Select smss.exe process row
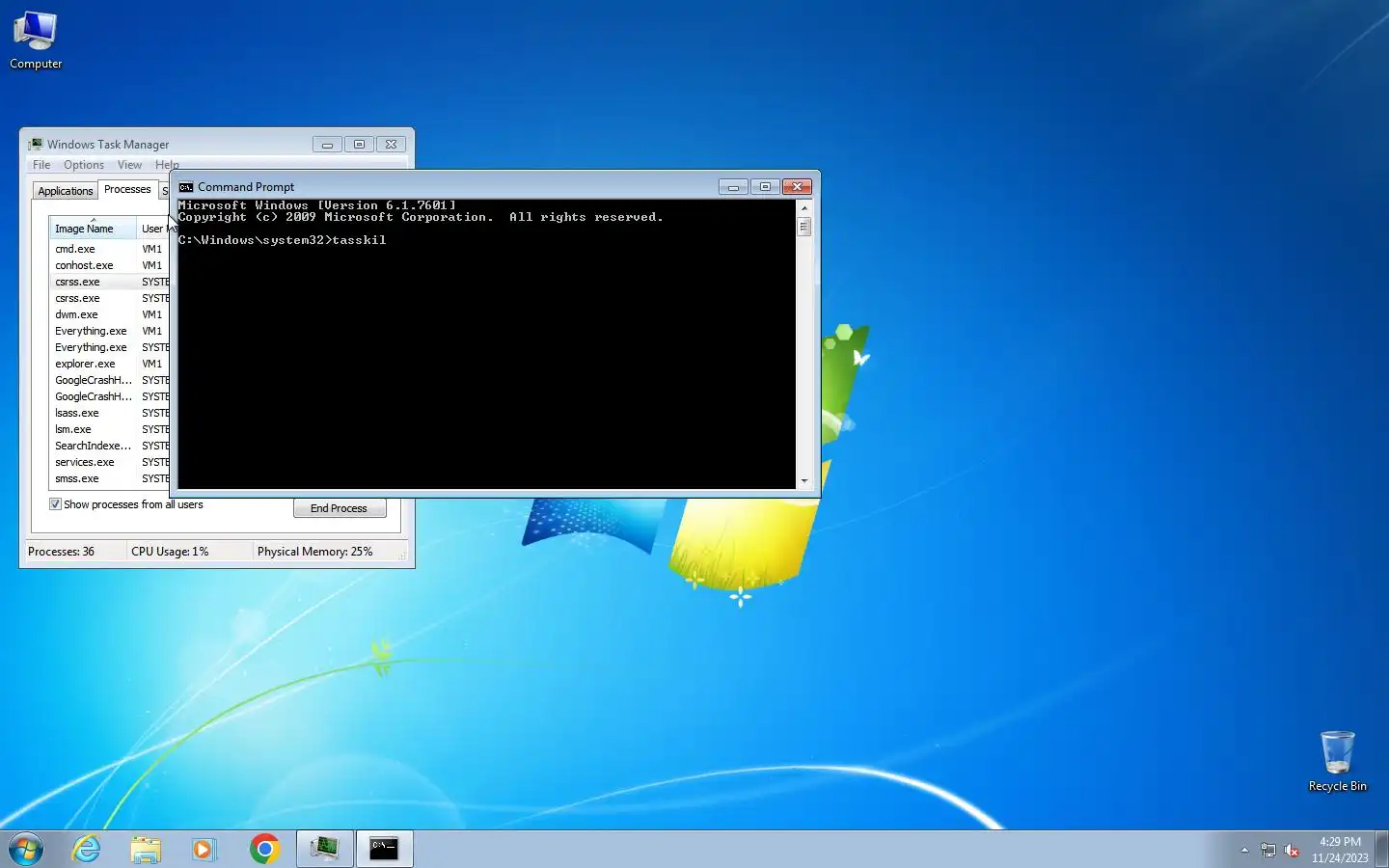Viewport: 1389px width, 868px height. pos(110,478)
